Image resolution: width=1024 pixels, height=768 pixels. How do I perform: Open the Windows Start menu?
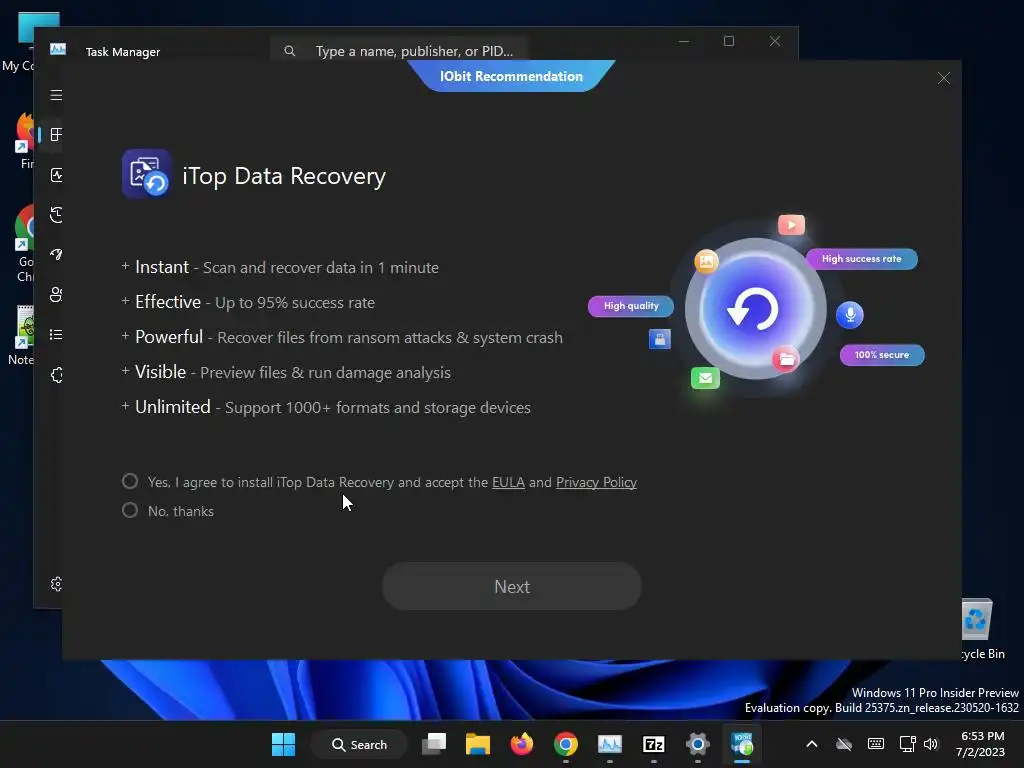click(x=283, y=744)
